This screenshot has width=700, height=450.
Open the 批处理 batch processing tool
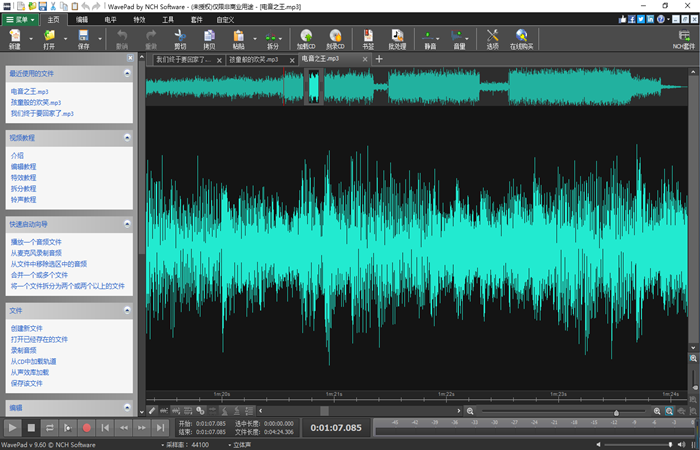[x=398, y=38]
